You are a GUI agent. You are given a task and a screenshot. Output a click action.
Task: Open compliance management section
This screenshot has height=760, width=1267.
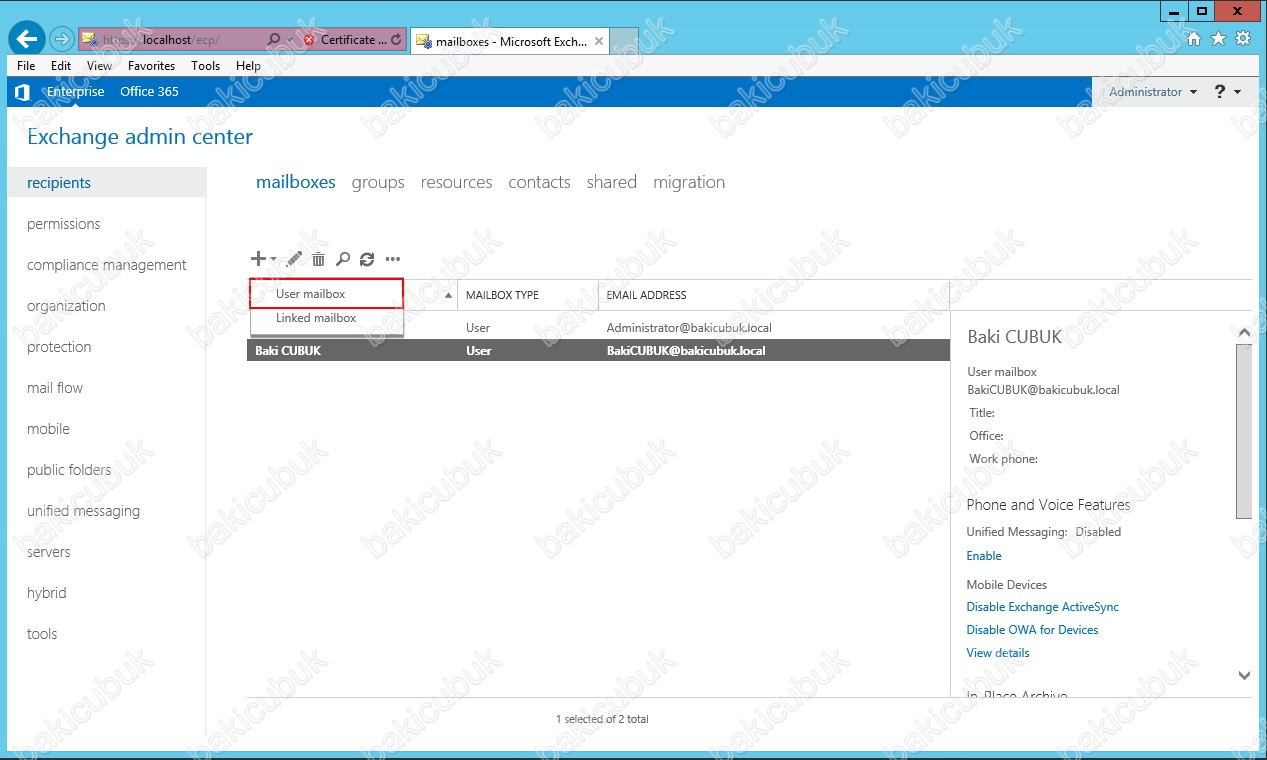(x=107, y=265)
